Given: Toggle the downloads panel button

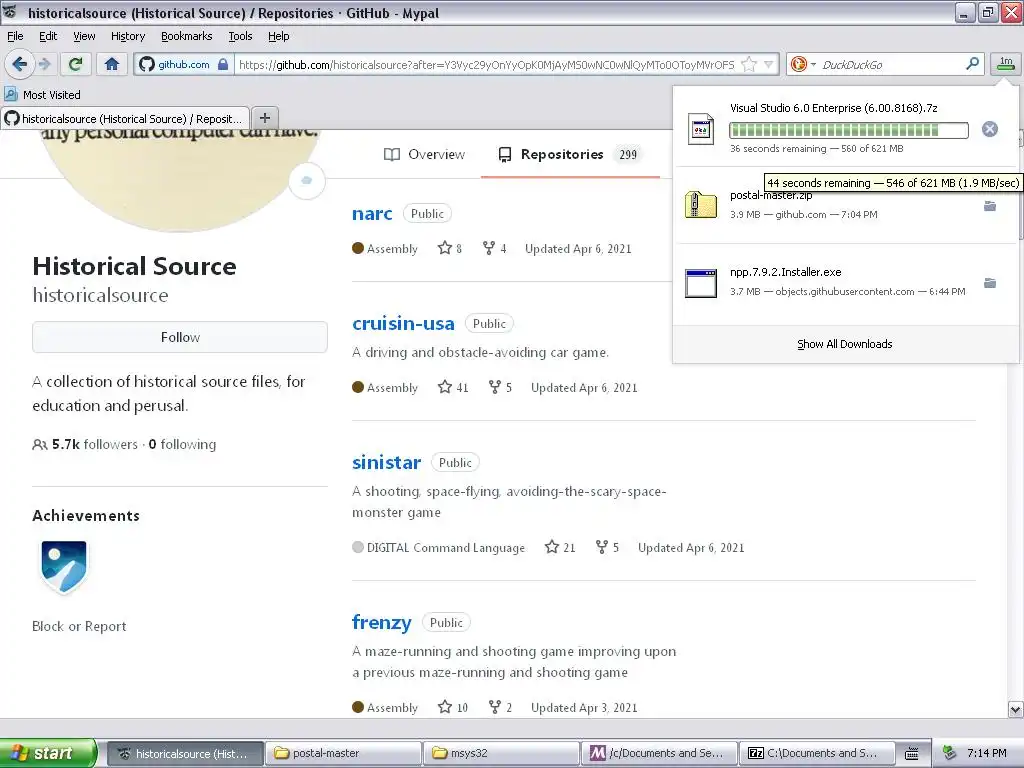Looking at the screenshot, I should (1006, 63).
